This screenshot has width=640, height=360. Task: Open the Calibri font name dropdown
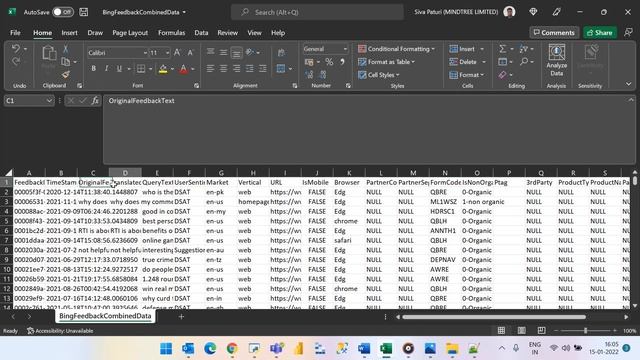tap(145, 53)
